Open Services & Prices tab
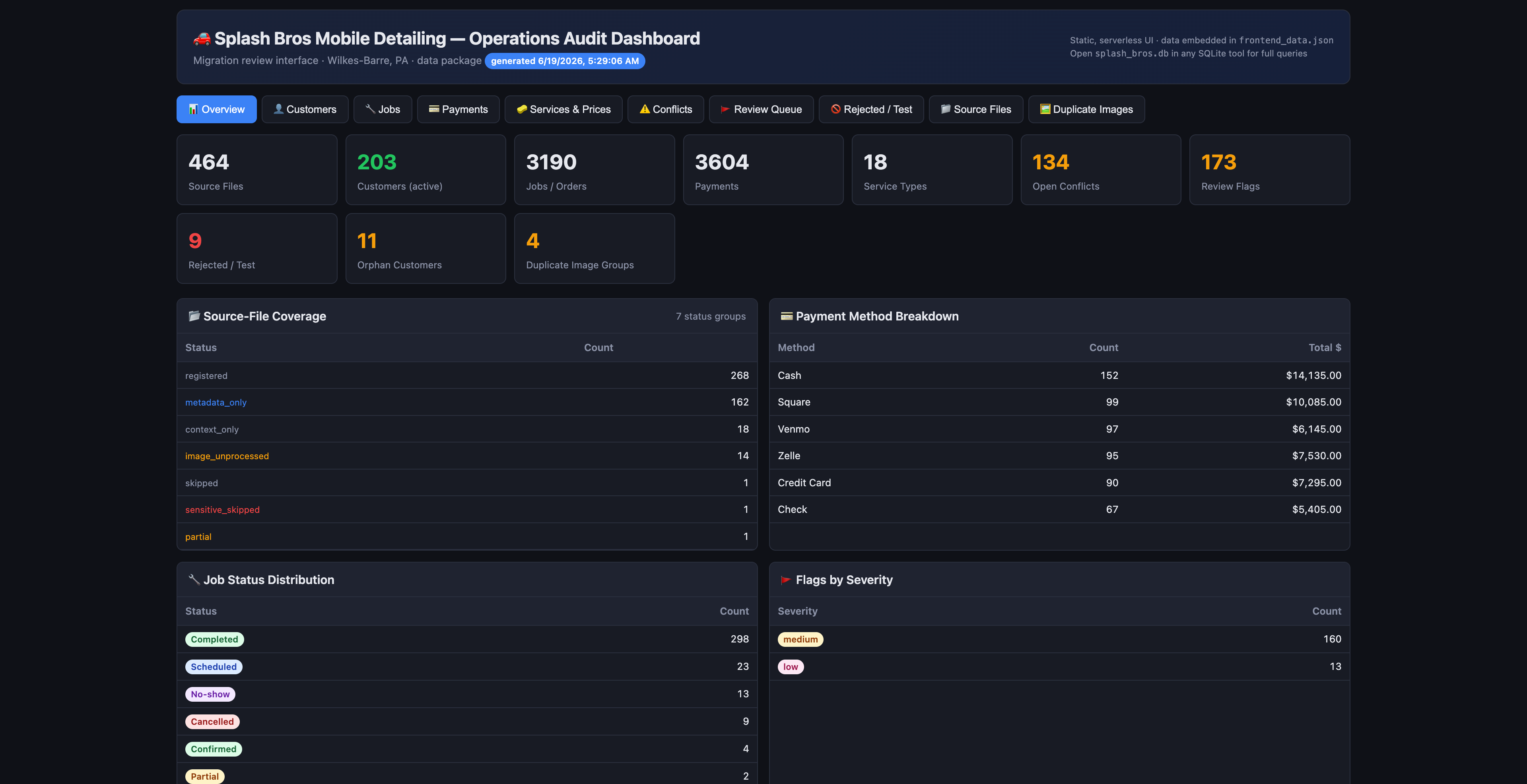 [x=563, y=109]
